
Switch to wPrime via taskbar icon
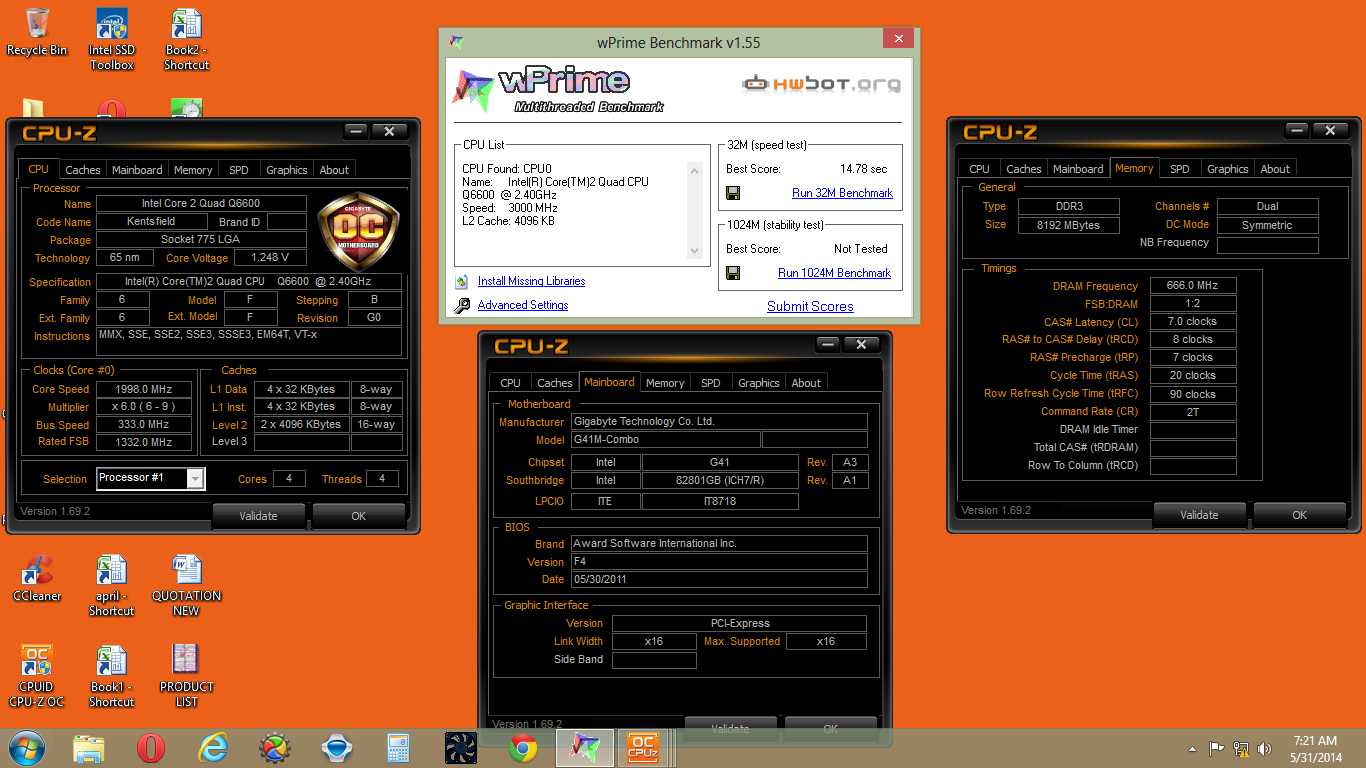coord(585,748)
